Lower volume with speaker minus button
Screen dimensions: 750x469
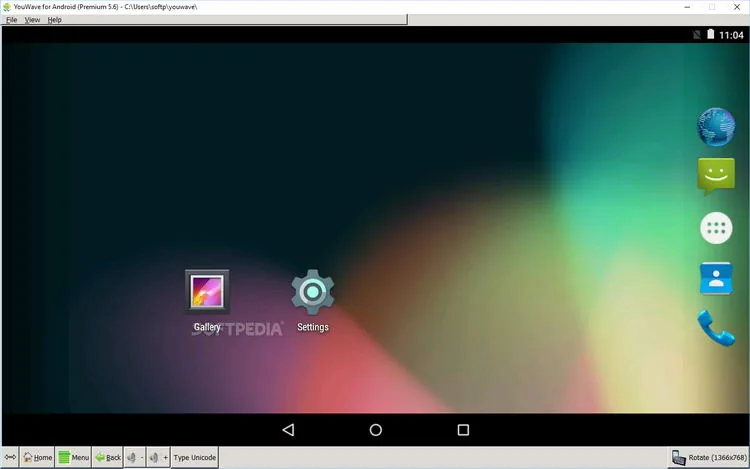(x=135, y=458)
